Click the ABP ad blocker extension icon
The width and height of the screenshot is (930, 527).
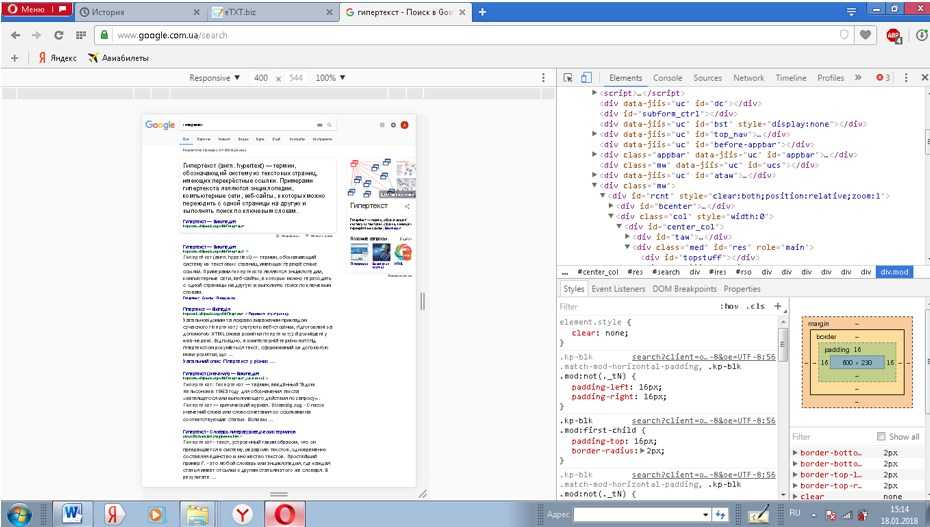tap(894, 35)
